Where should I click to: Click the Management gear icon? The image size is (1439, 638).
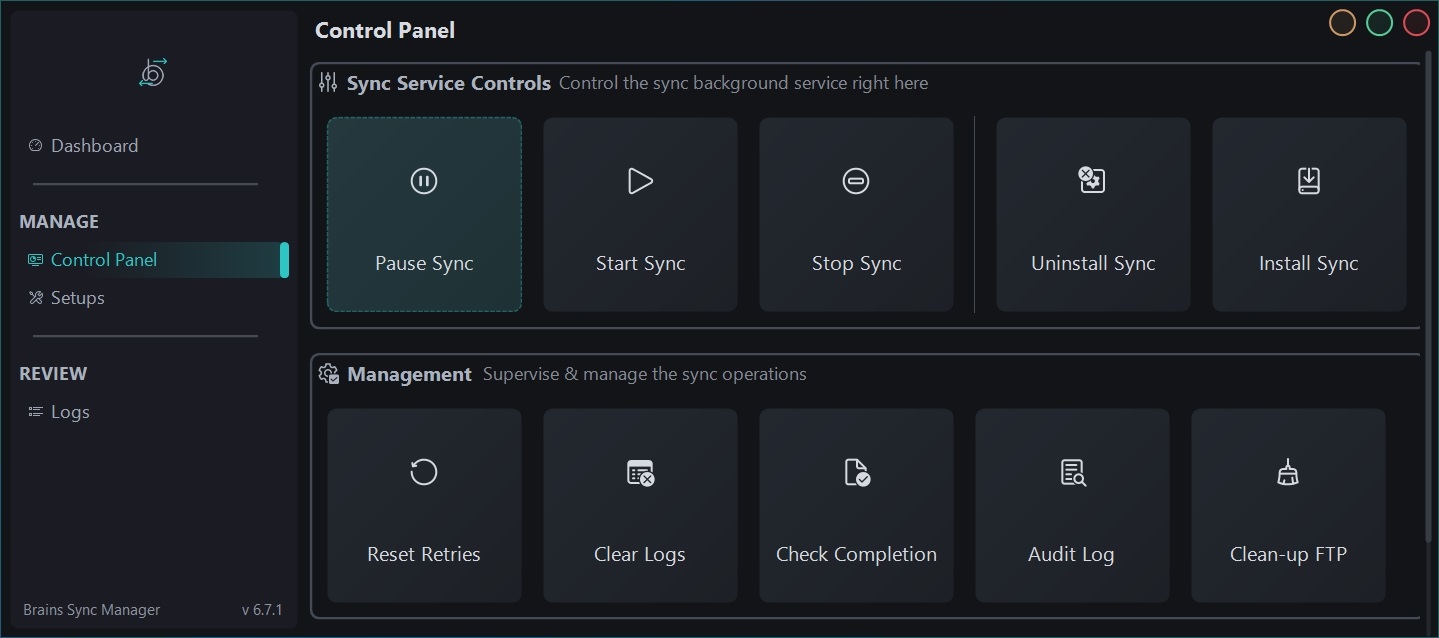click(328, 374)
